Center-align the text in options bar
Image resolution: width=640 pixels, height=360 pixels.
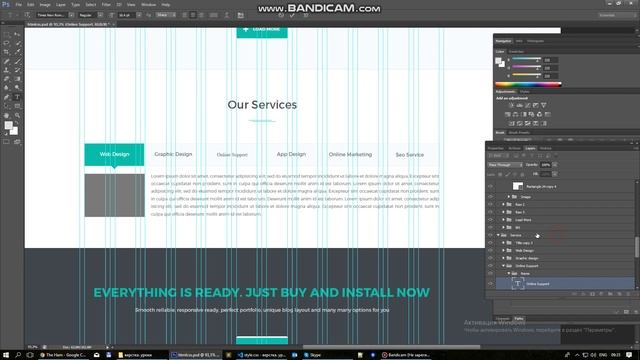tap(193, 15)
